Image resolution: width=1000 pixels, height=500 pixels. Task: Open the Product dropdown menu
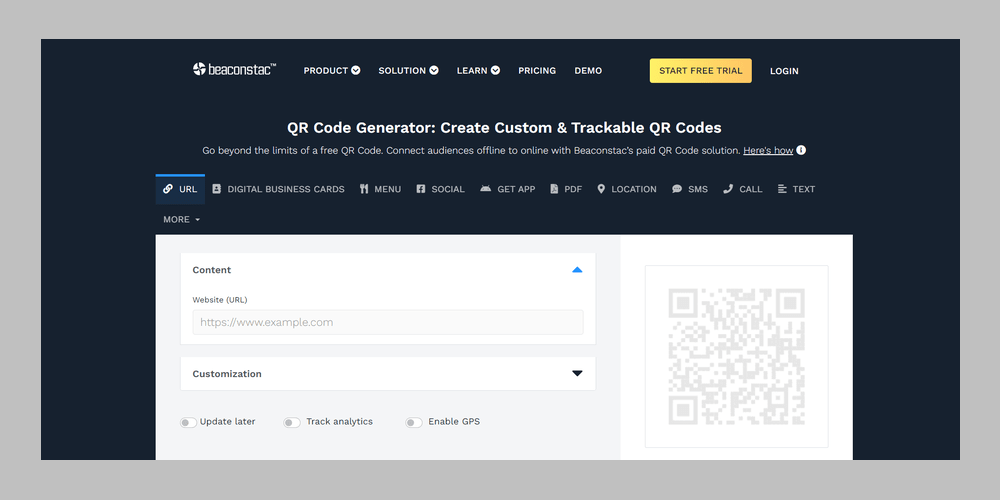[x=332, y=71]
